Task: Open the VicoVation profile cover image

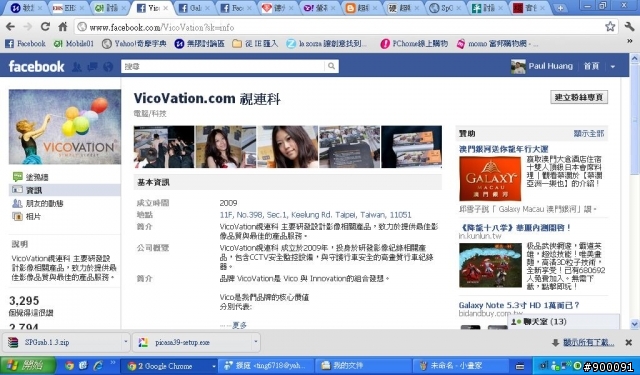Action: pyautogui.click(x=64, y=127)
